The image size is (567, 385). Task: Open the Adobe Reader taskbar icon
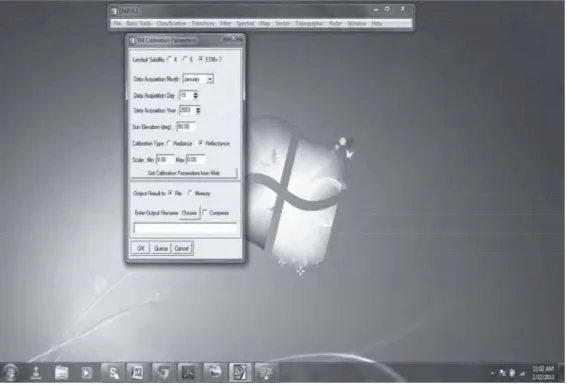pyautogui.click(x=189, y=372)
